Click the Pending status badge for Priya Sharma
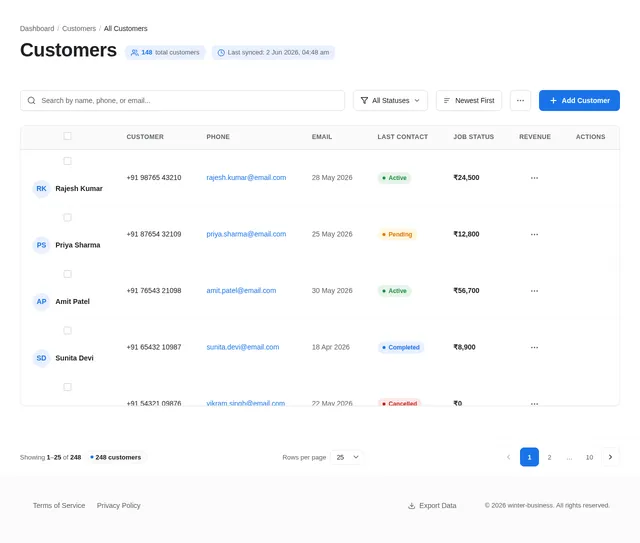This screenshot has height=543, width=640. pos(397,234)
